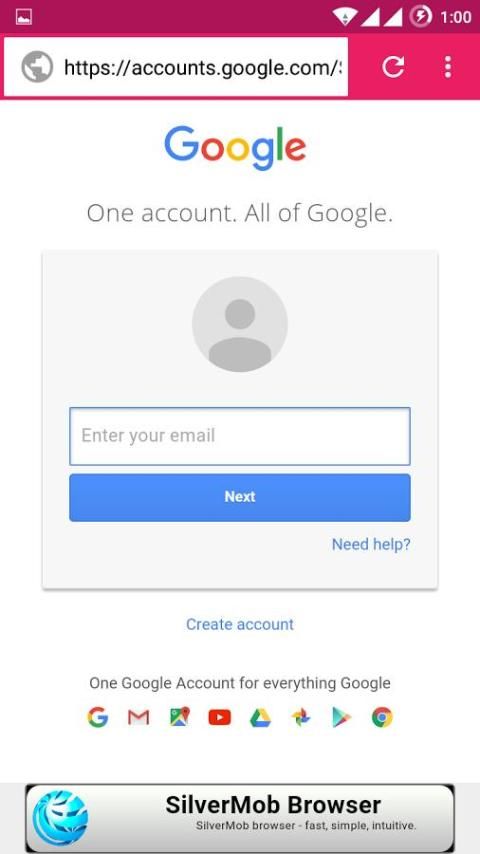Open the three-dot overflow menu
Image resolution: width=480 pixels, height=854 pixels.
[x=448, y=67]
